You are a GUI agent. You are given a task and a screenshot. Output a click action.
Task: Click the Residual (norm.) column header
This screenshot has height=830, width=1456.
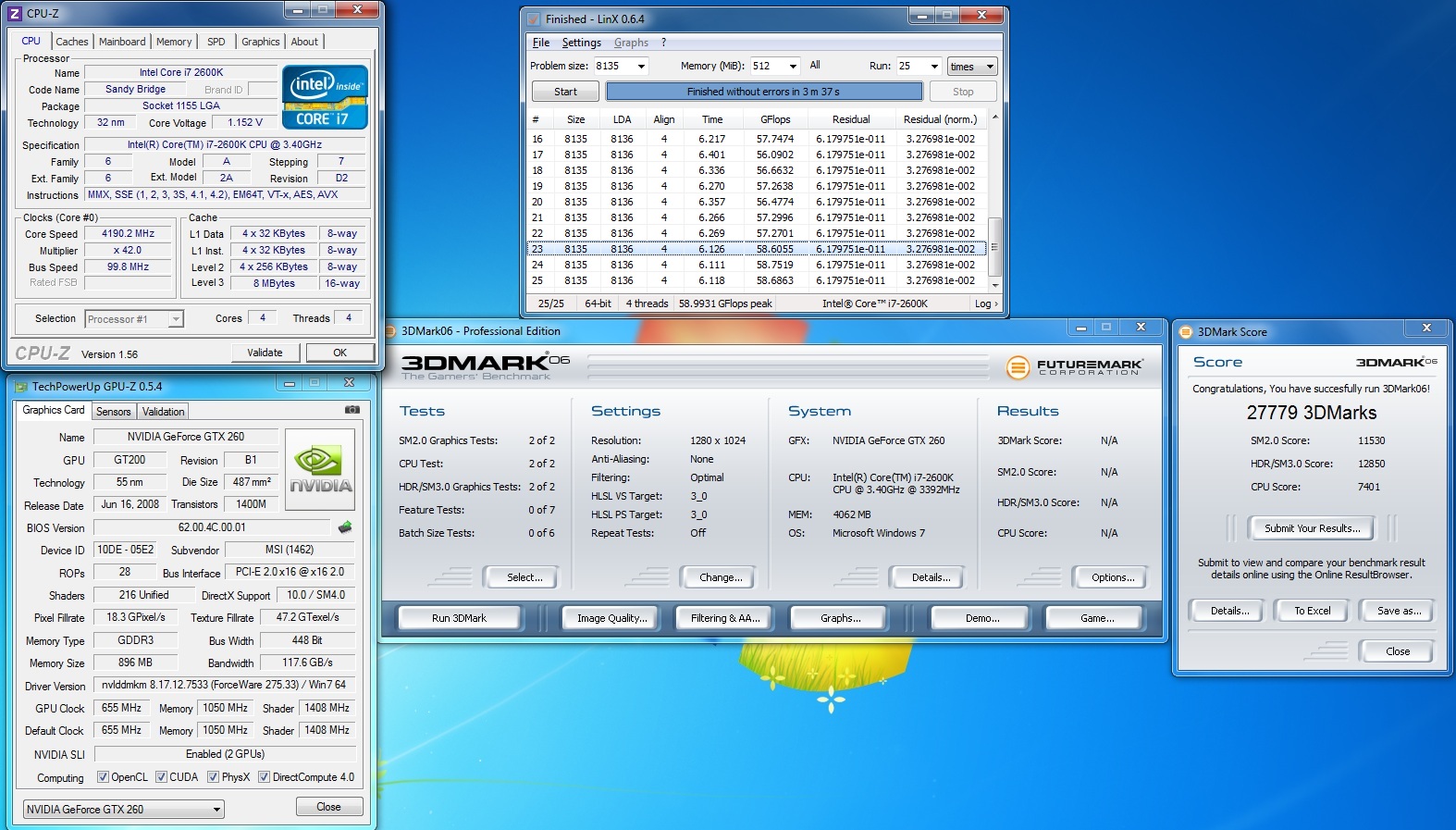939,119
